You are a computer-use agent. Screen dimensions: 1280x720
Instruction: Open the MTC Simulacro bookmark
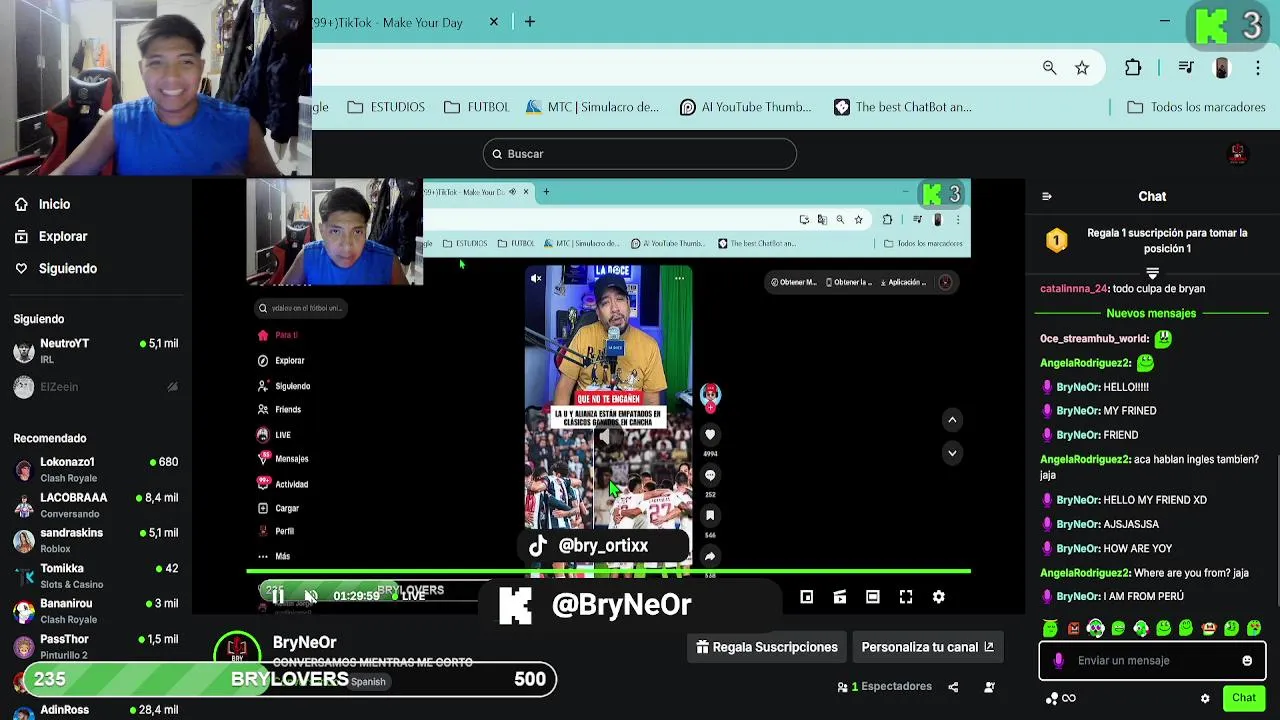592,107
